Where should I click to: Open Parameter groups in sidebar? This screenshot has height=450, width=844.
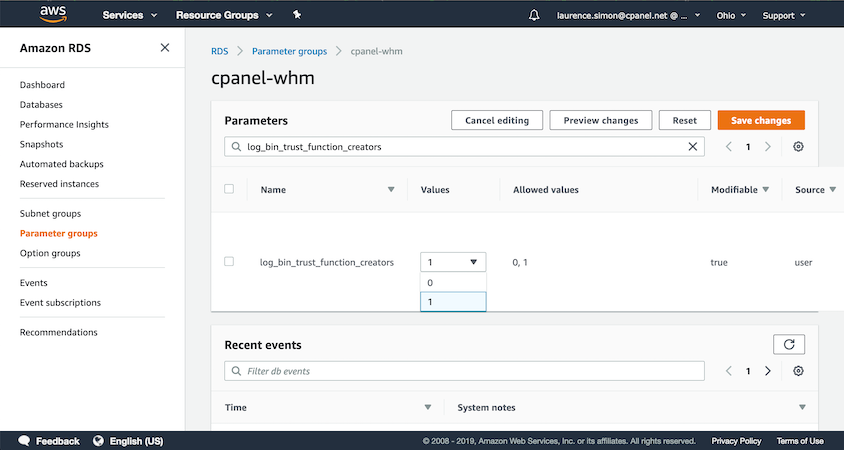59,234
